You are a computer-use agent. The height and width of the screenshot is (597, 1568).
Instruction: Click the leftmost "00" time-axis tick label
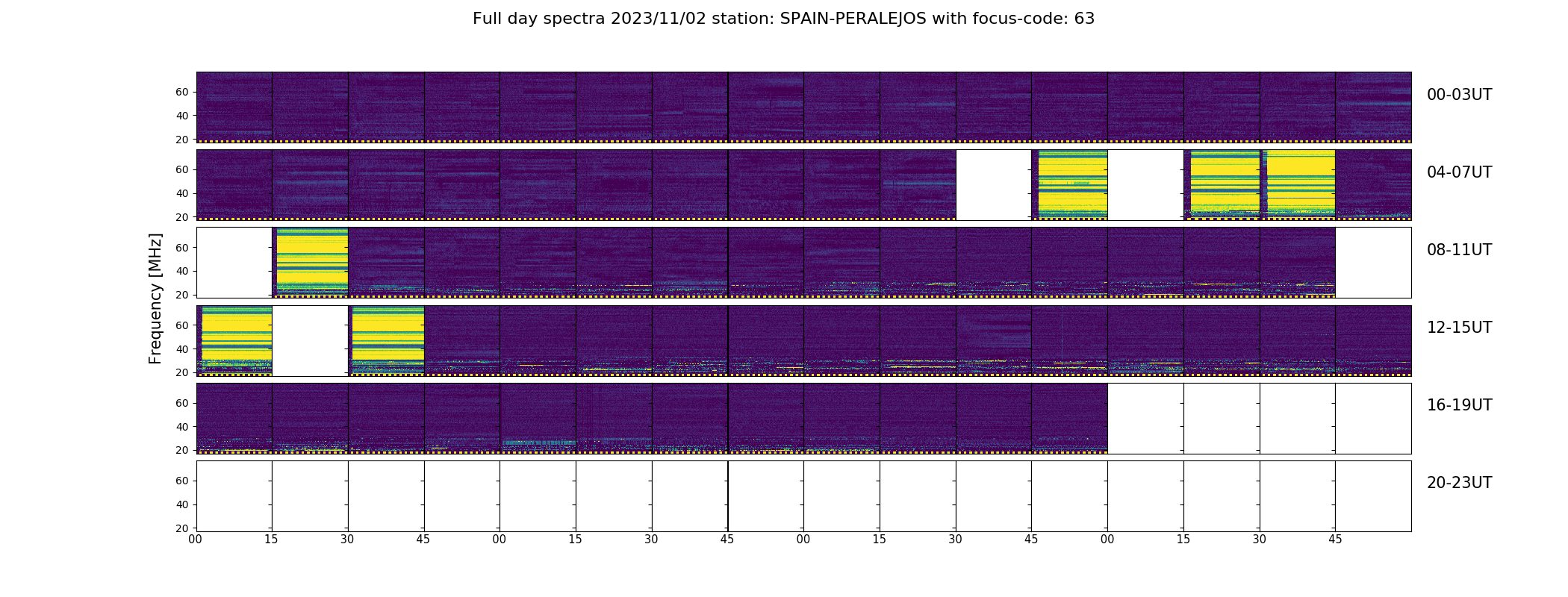coord(196,540)
